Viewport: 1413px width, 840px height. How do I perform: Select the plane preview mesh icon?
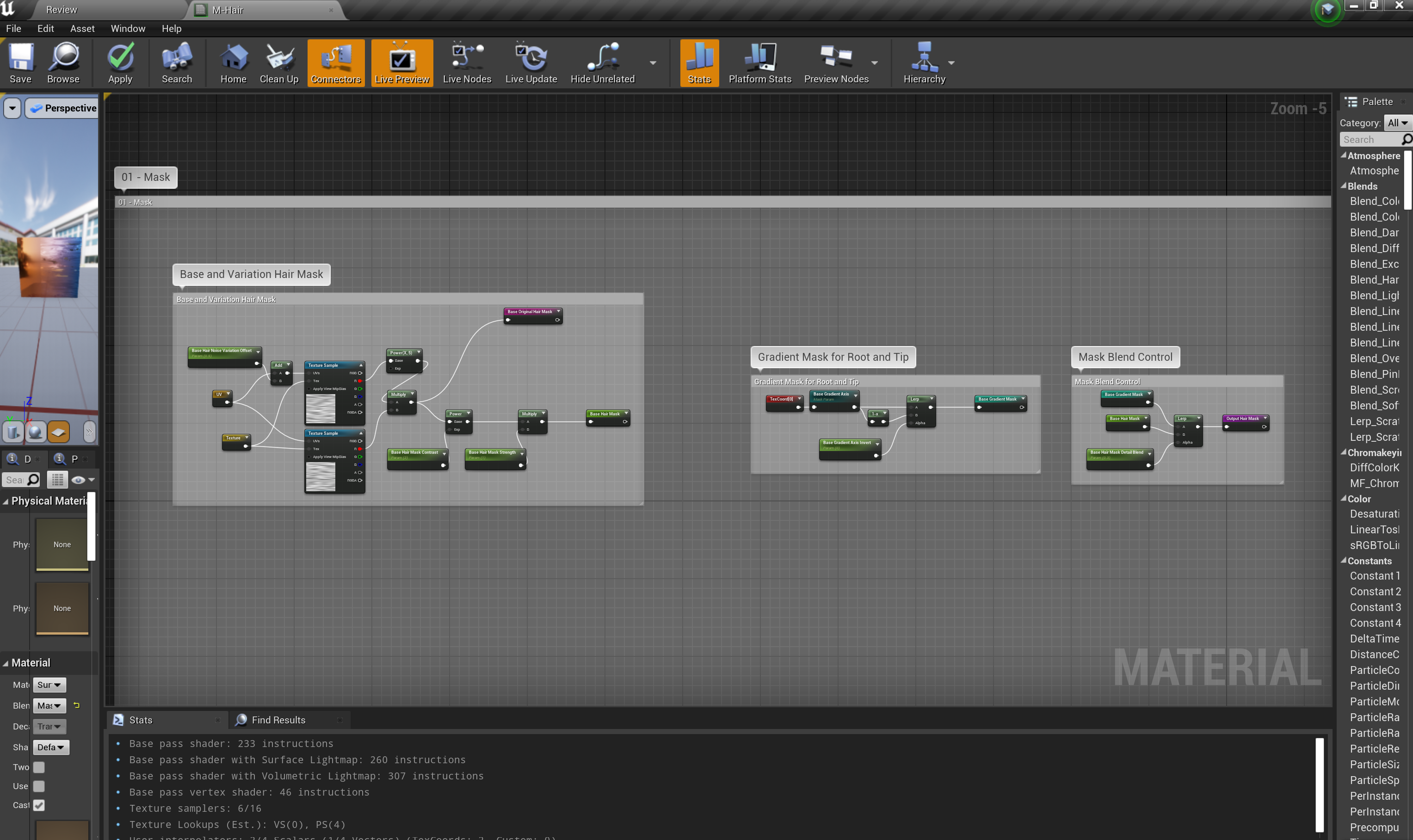click(x=58, y=432)
